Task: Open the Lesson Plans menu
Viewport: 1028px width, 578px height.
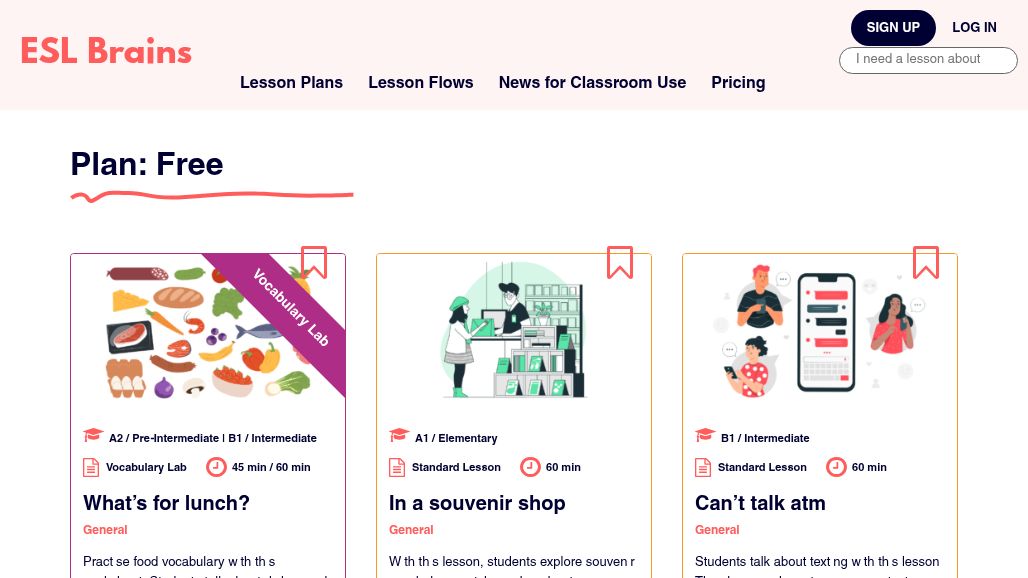Action: point(291,83)
